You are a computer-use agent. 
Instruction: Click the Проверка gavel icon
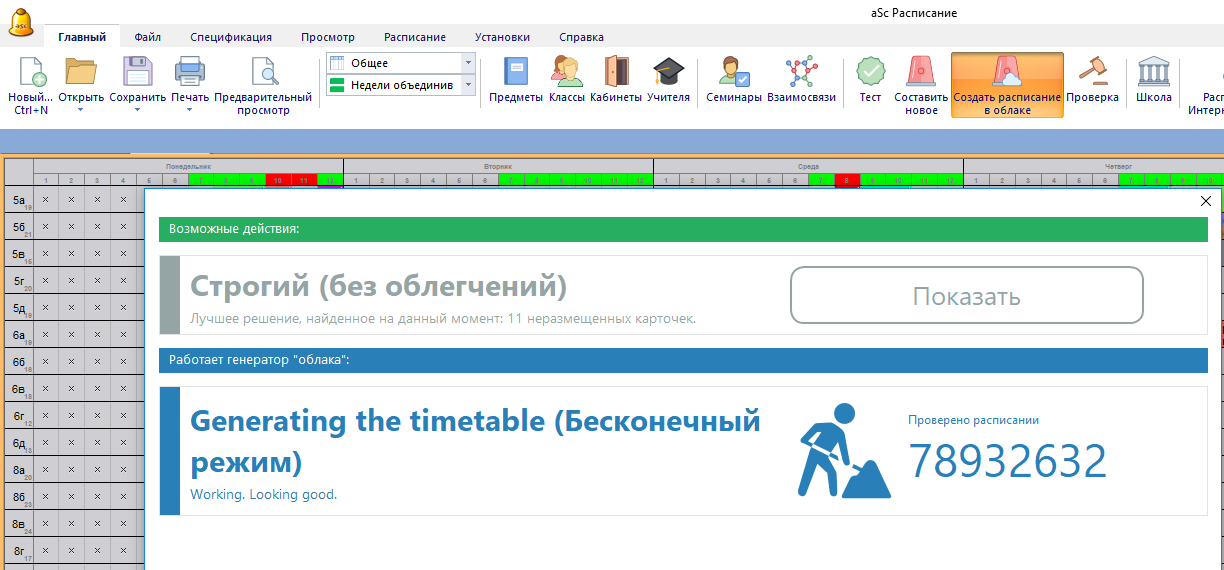click(1091, 73)
